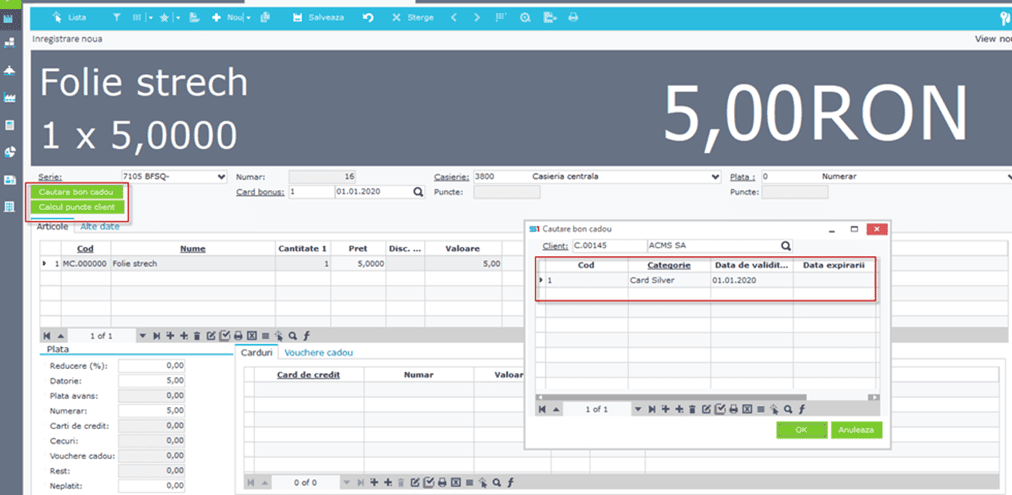Click the undo arrow icon in toolbar

click(368, 18)
